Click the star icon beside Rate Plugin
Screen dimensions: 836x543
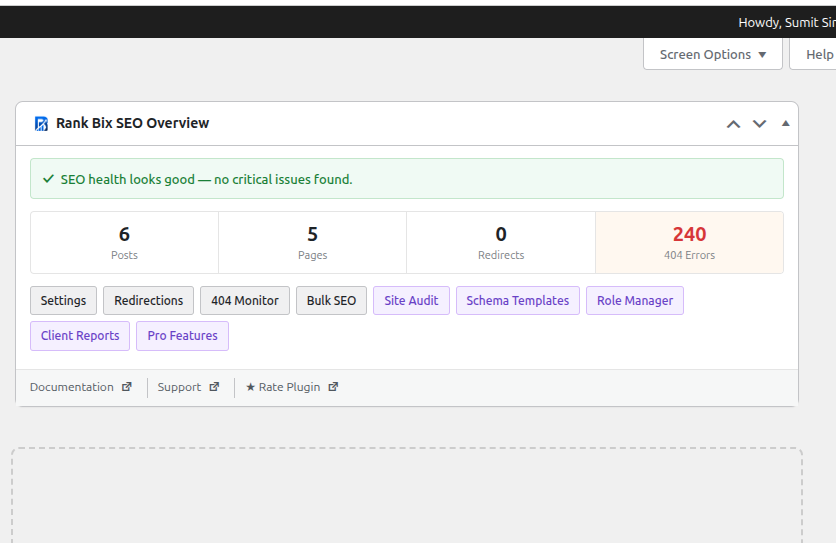coord(250,387)
